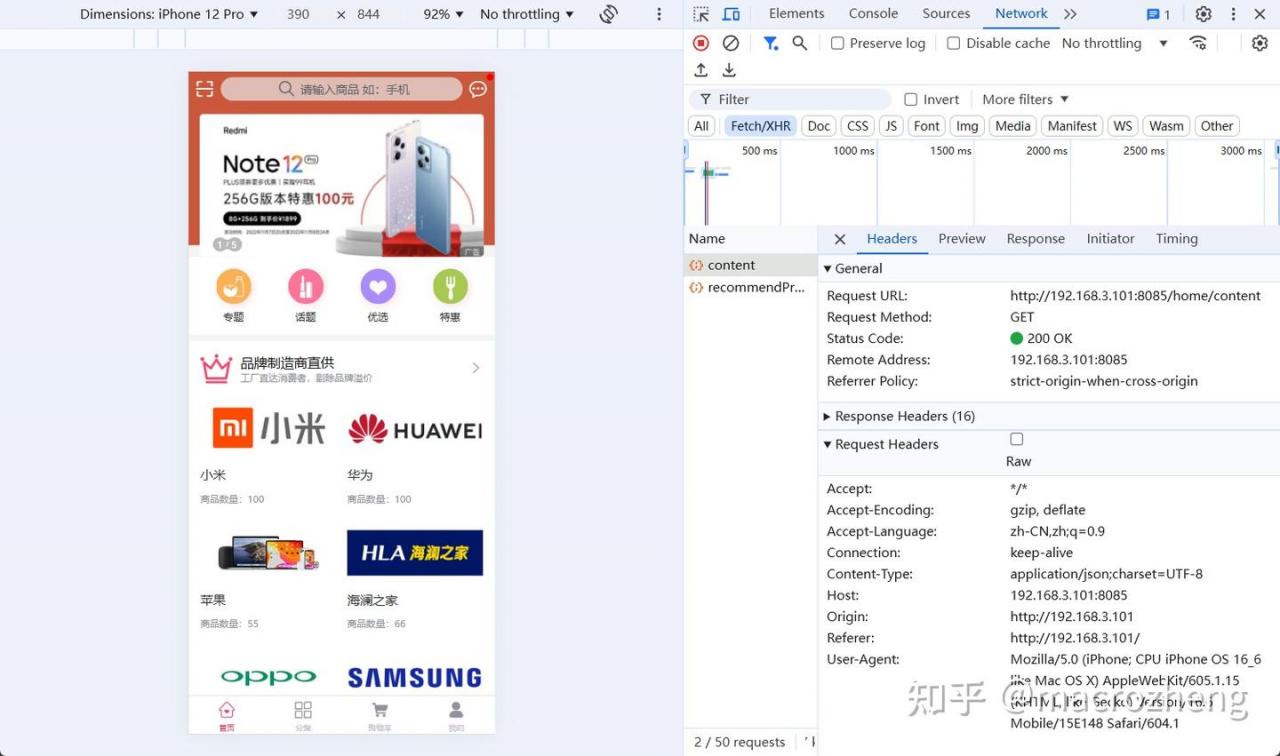Open device toolbar more options

[x=658, y=14]
